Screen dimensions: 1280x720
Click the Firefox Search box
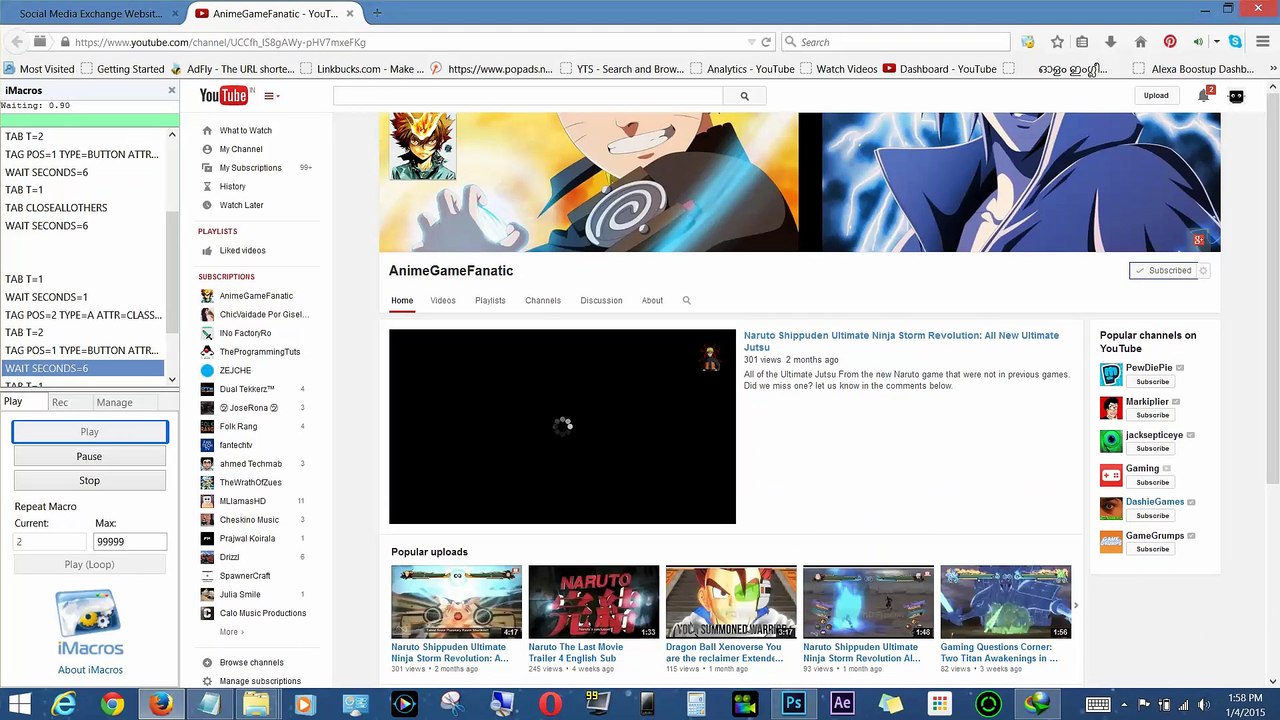(895, 42)
